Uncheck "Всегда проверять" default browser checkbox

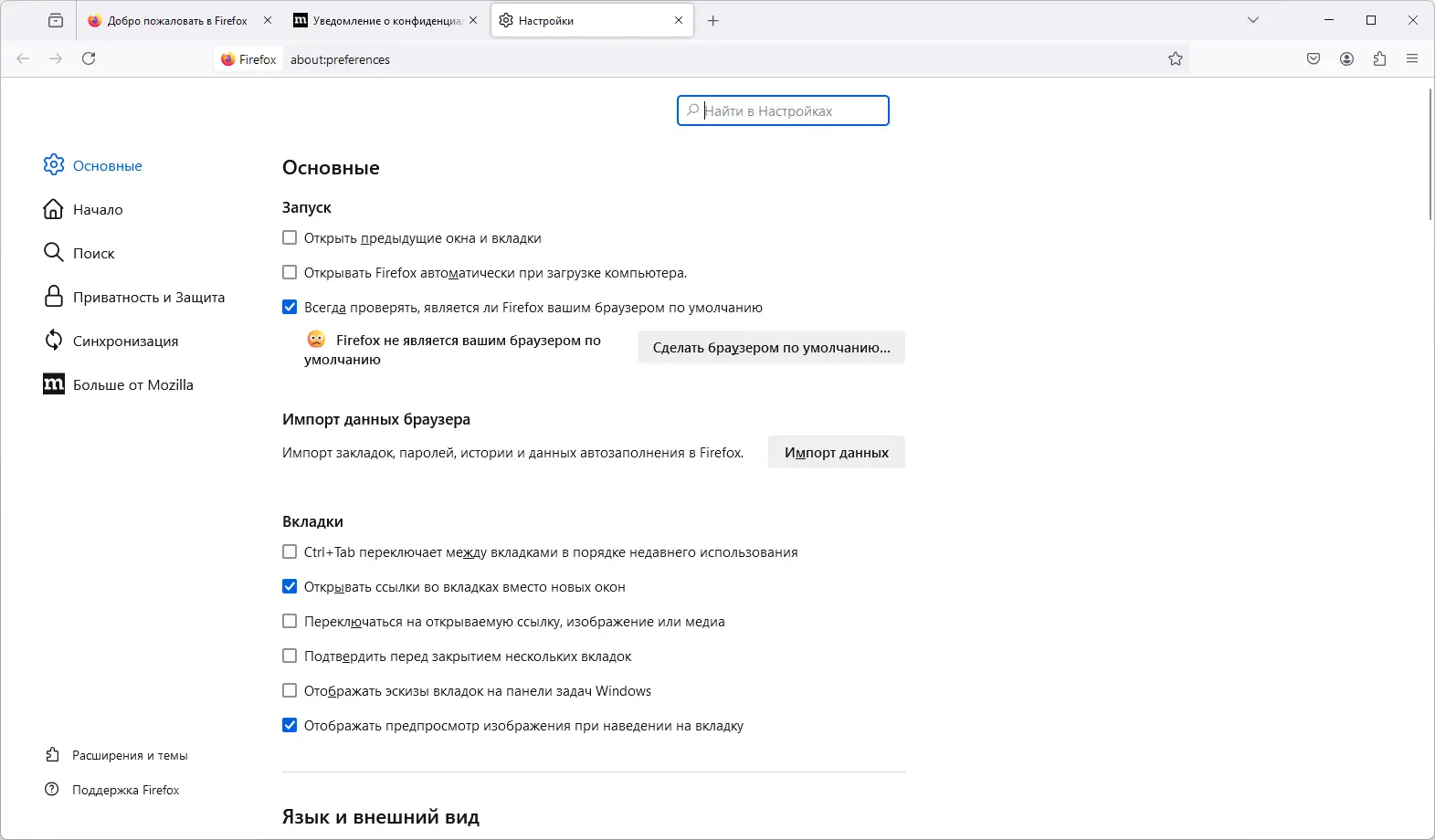[290, 307]
